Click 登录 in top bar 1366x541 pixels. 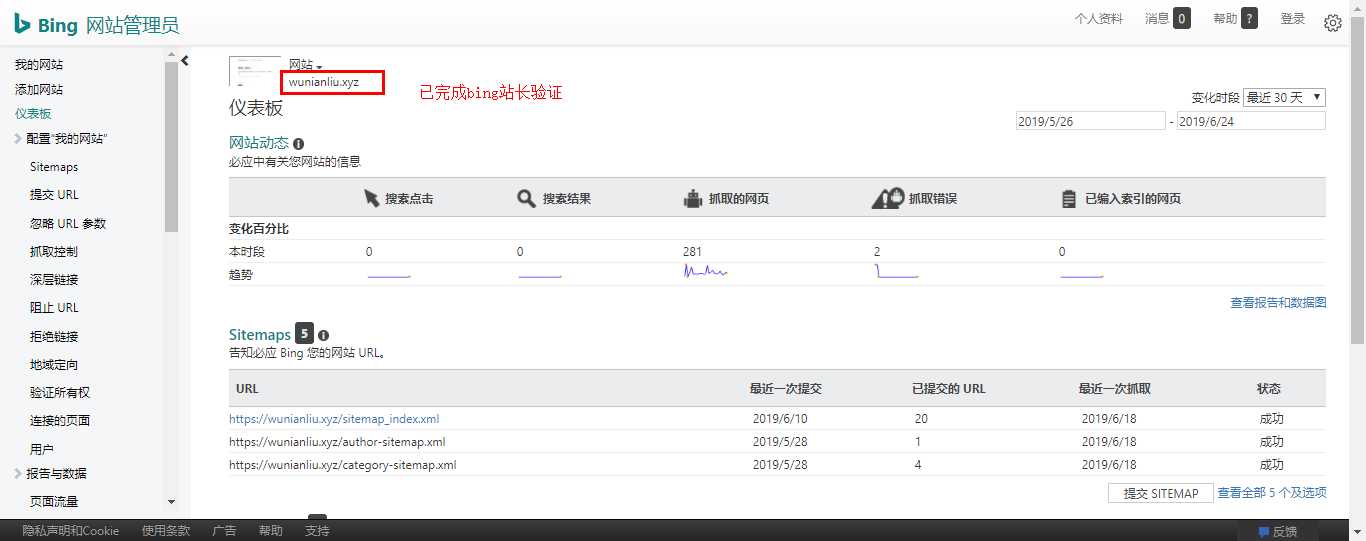pyautogui.click(x=1293, y=18)
